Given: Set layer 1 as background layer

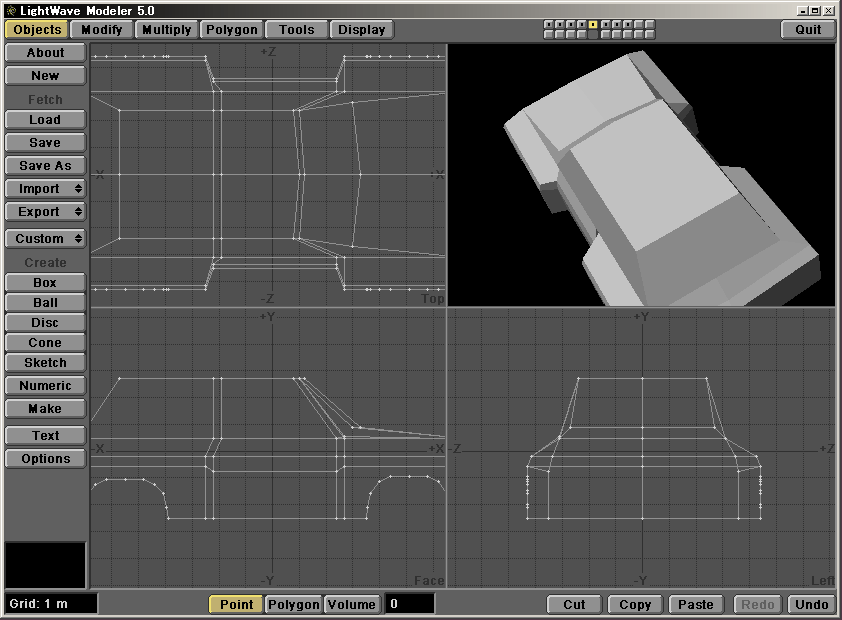Looking at the screenshot, I should [x=549, y=34].
